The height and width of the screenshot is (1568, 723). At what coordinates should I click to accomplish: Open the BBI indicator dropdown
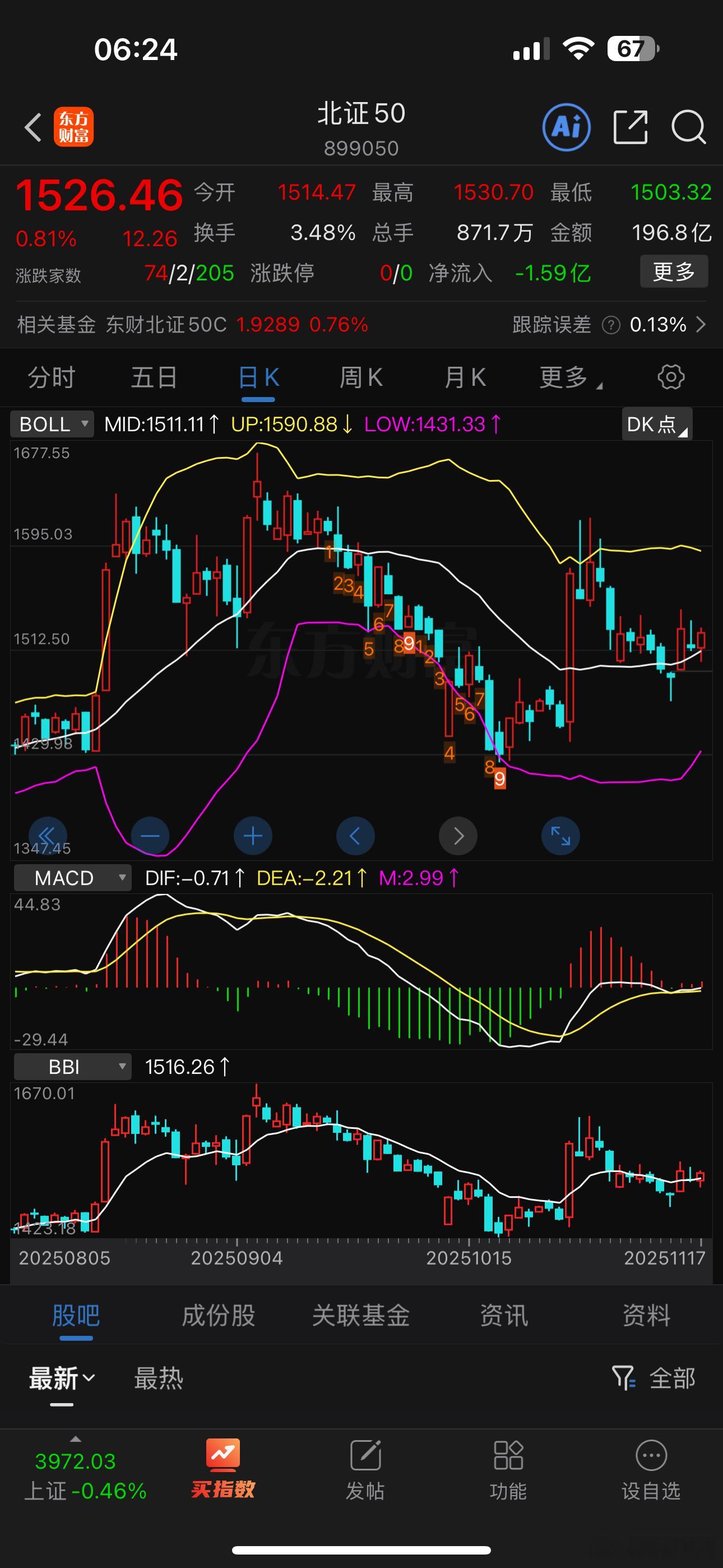(x=73, y=1067)
